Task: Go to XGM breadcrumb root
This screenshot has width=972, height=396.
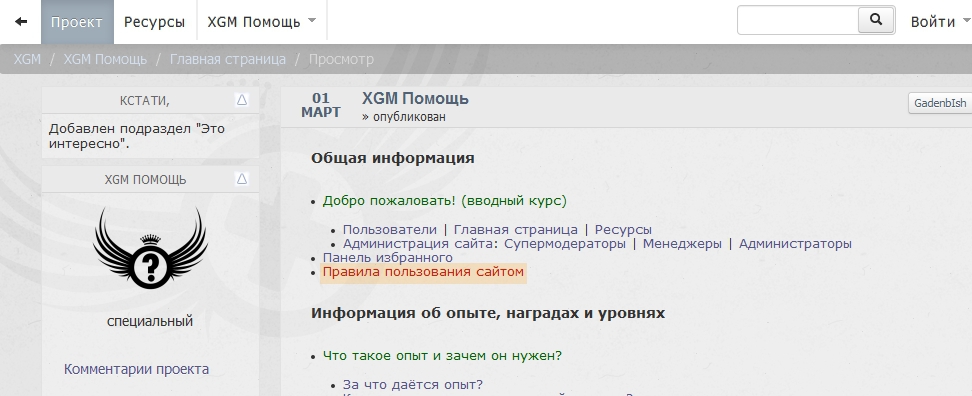Action: tap(27, 59)
